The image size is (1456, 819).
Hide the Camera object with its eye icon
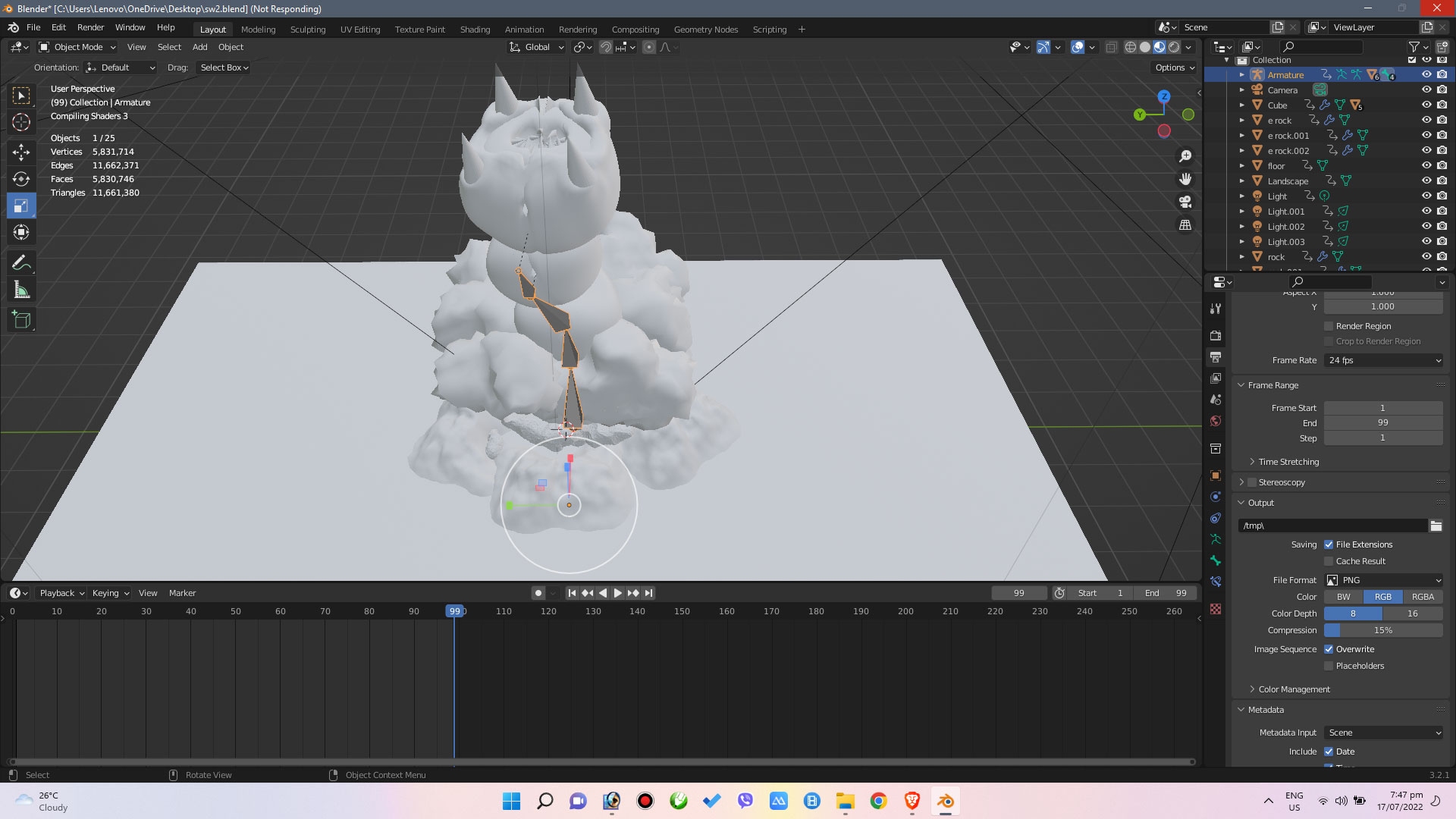(1426, 89)
